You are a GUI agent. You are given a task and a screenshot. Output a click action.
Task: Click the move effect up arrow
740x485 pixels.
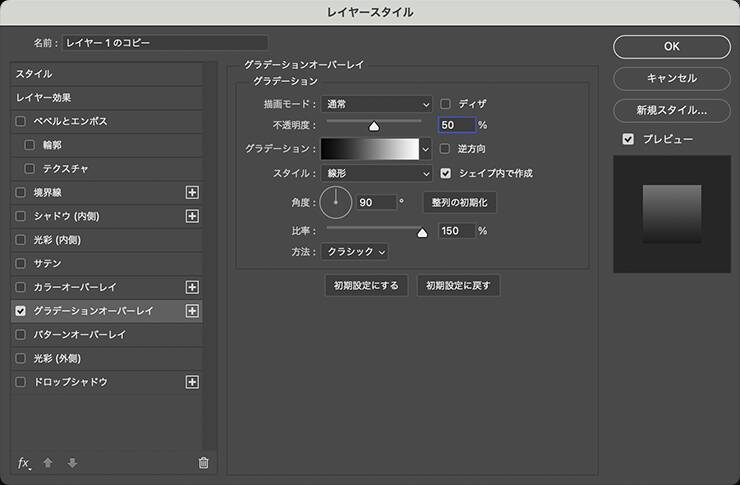[x=48, y=462]
